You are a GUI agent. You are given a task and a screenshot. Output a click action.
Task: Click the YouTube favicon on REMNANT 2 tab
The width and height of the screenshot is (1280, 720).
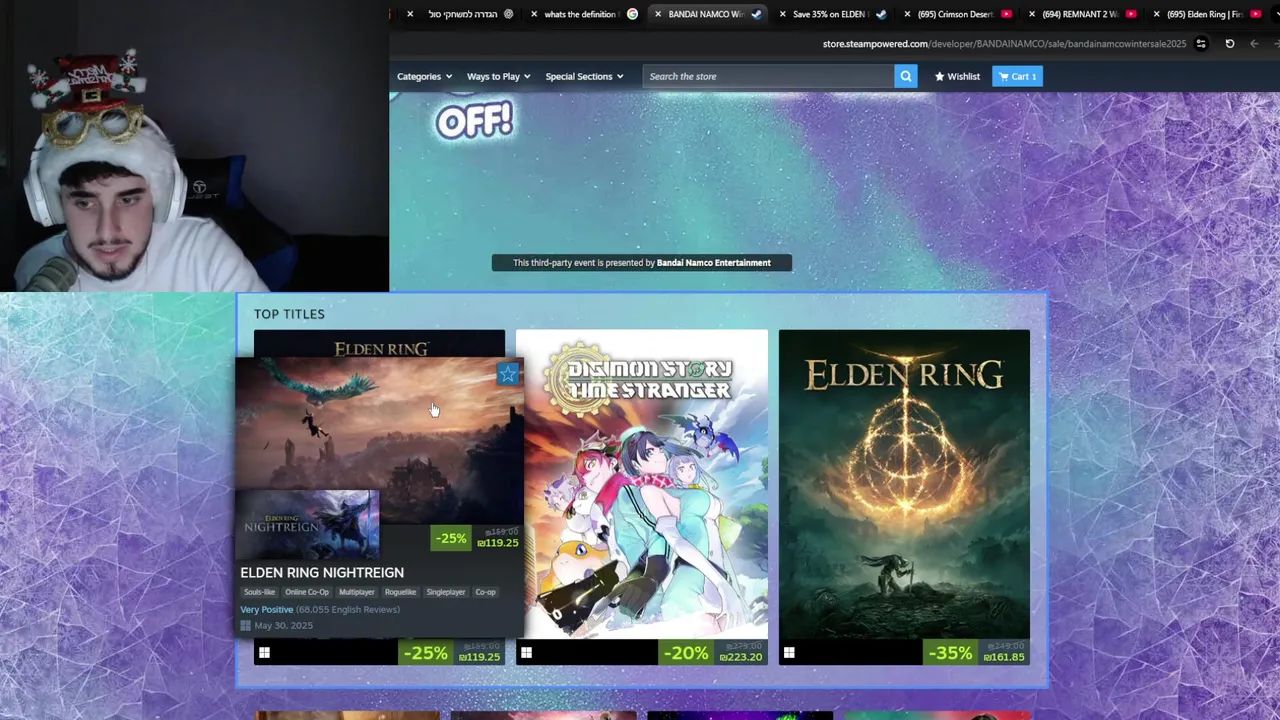[1131, 14]
